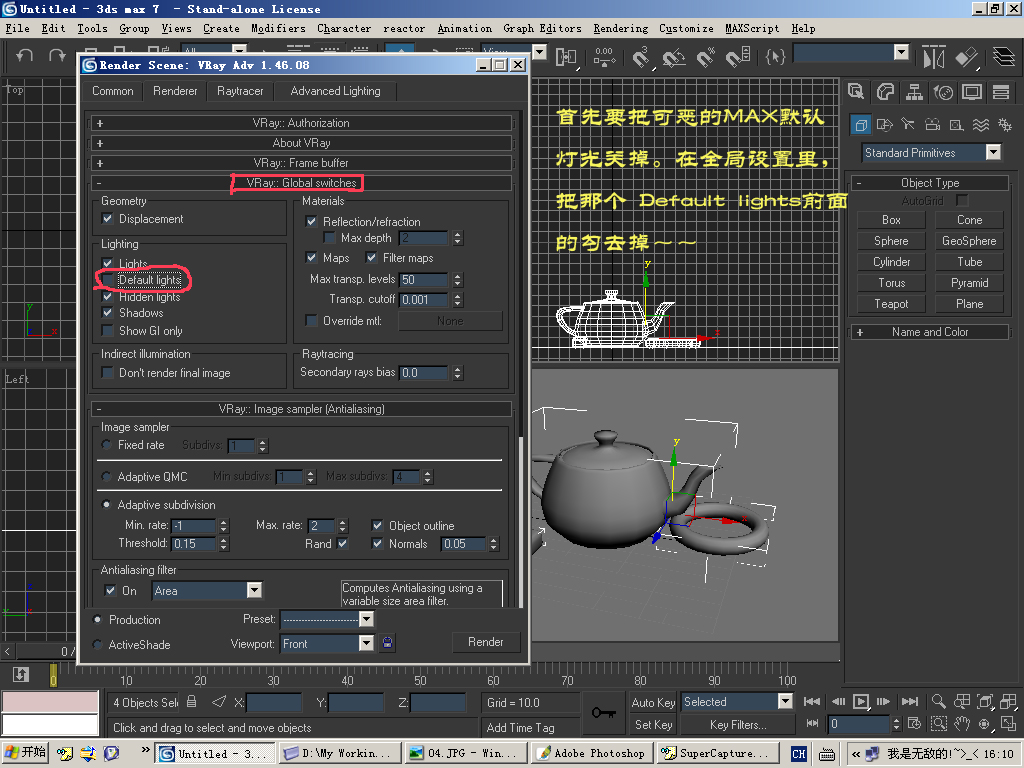Toggle the Hidden lights checkbox
The height and width of the screenshot is (768, 1024).
point(108,296)
